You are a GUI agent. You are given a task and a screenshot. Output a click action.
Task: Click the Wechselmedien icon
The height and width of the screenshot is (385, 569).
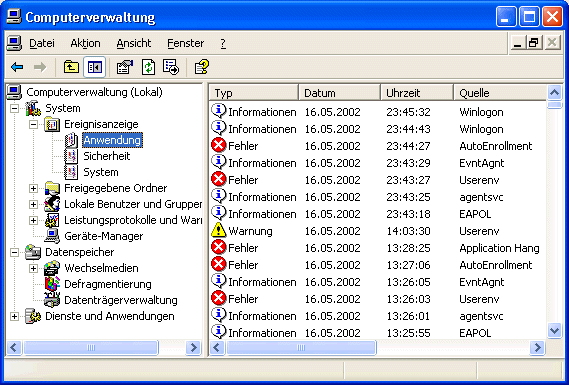point(52,268)
